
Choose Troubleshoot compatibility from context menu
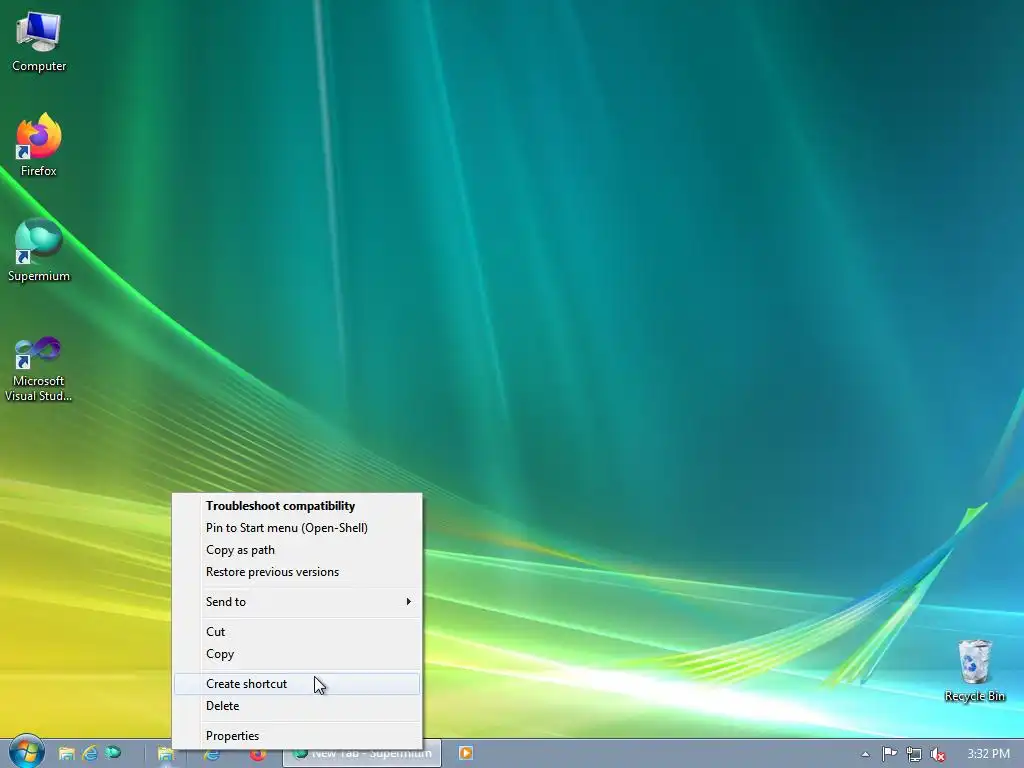coord(297,505)
